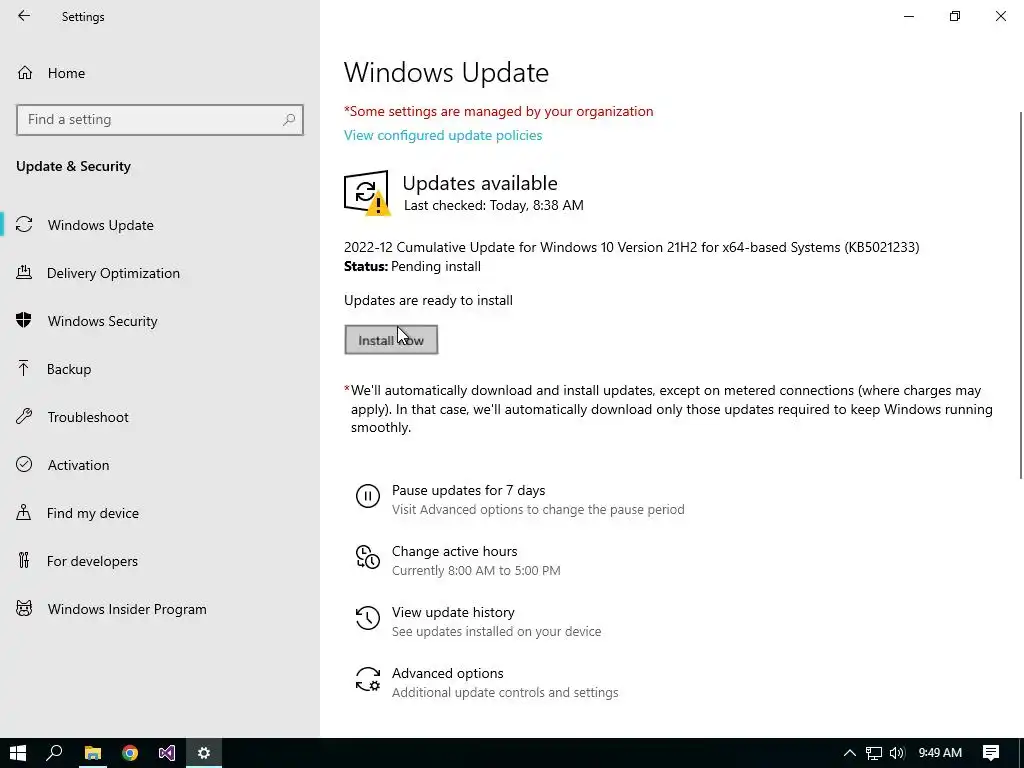
Task: Open Visual Studio from taskbar
Action: click(167, 753)
